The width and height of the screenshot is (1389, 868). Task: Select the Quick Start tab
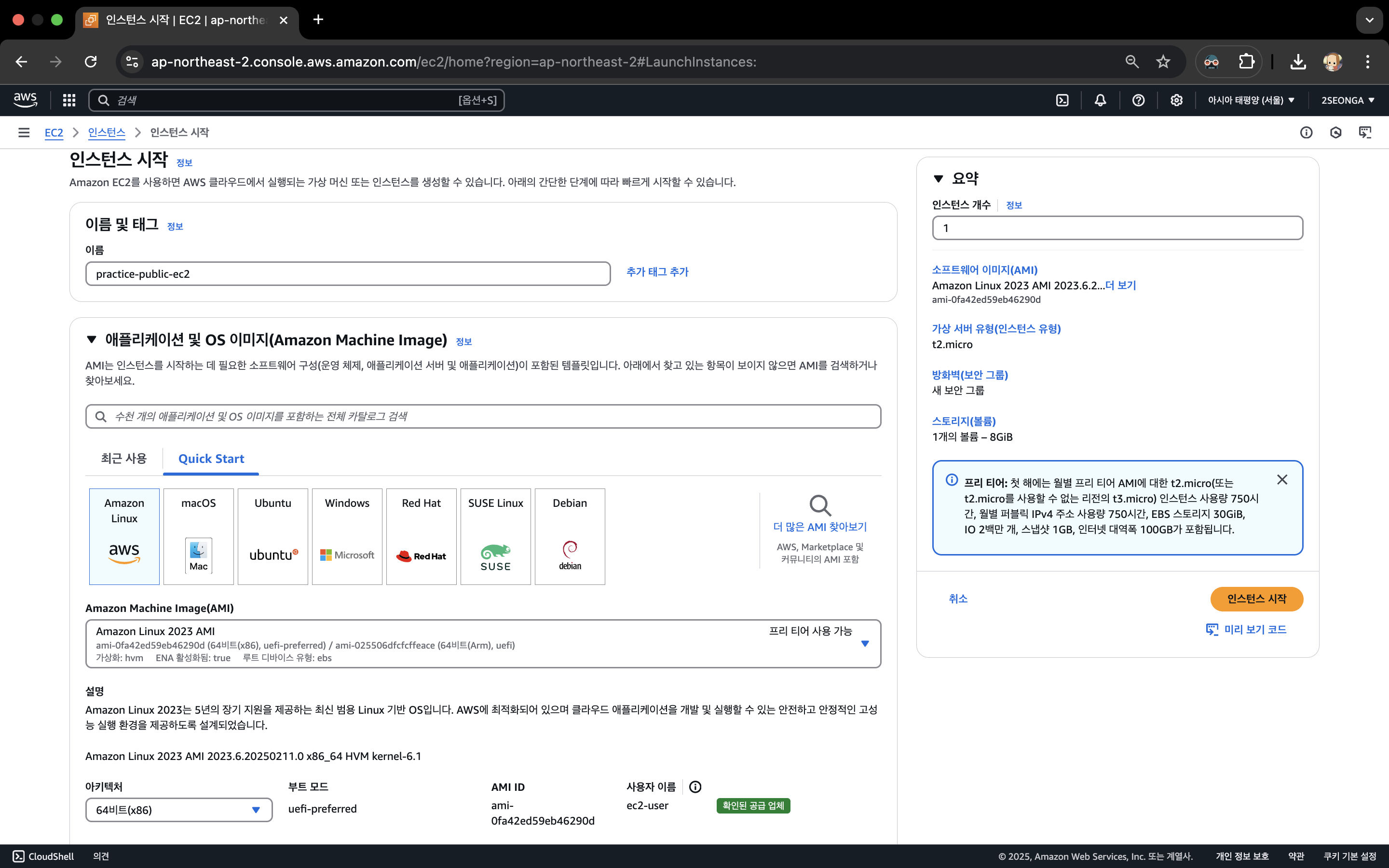(x=211, y=459)
